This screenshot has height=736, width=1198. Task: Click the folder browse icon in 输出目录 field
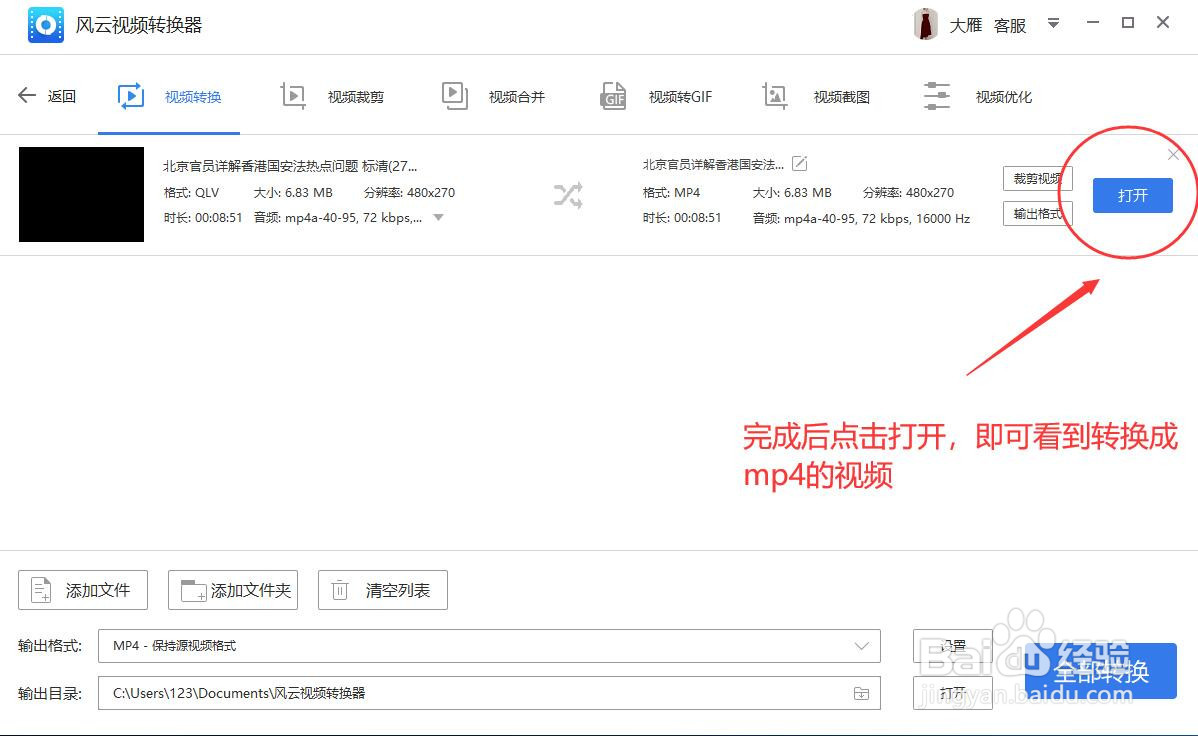pyautogui.click(x=861, y=693)
